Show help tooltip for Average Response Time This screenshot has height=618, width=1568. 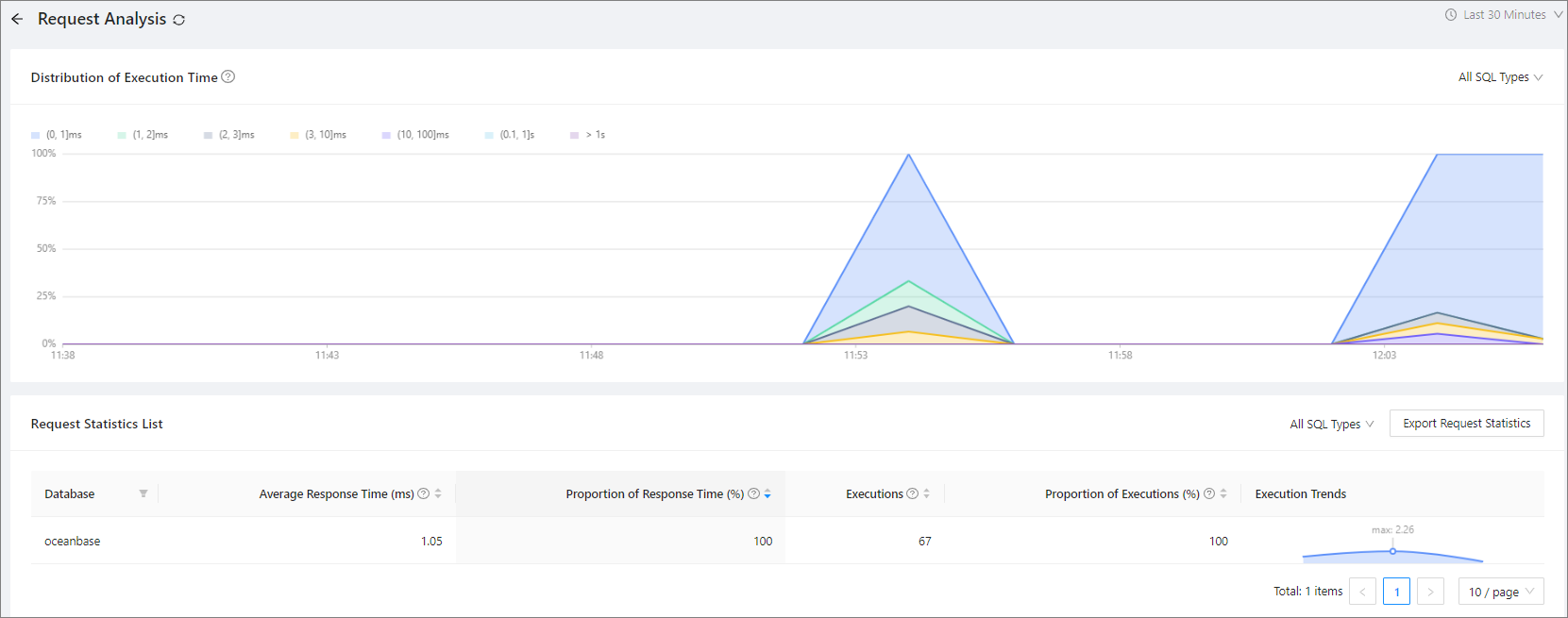click(424, 493)
